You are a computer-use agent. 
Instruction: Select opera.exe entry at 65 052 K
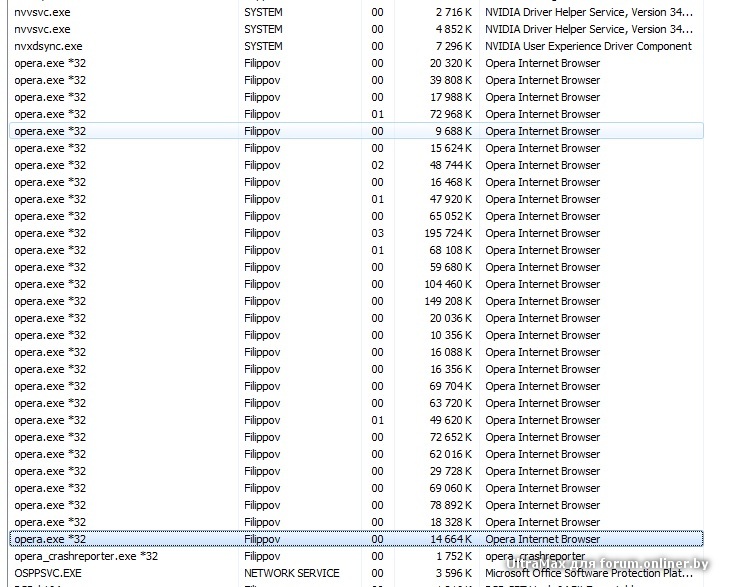(356, 216)
